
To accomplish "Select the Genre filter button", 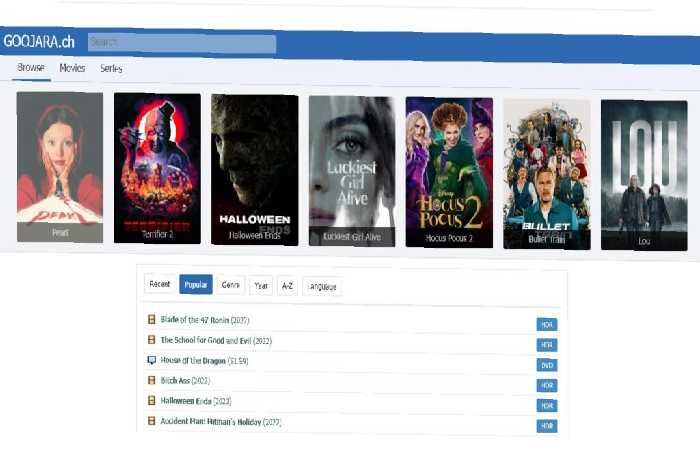I will 230,285.
